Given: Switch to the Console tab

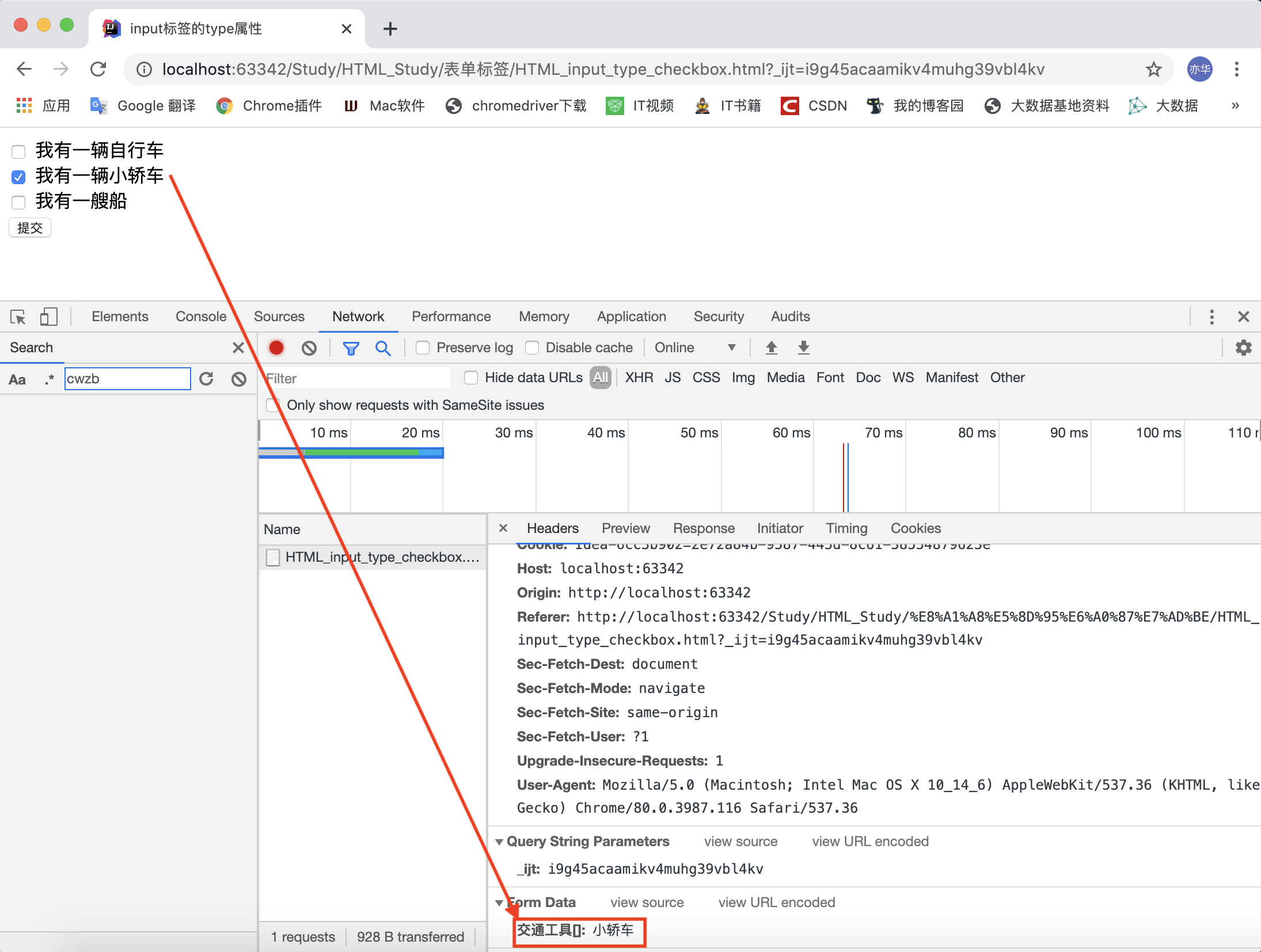Looking at the screenshot, I should point(201,317).
